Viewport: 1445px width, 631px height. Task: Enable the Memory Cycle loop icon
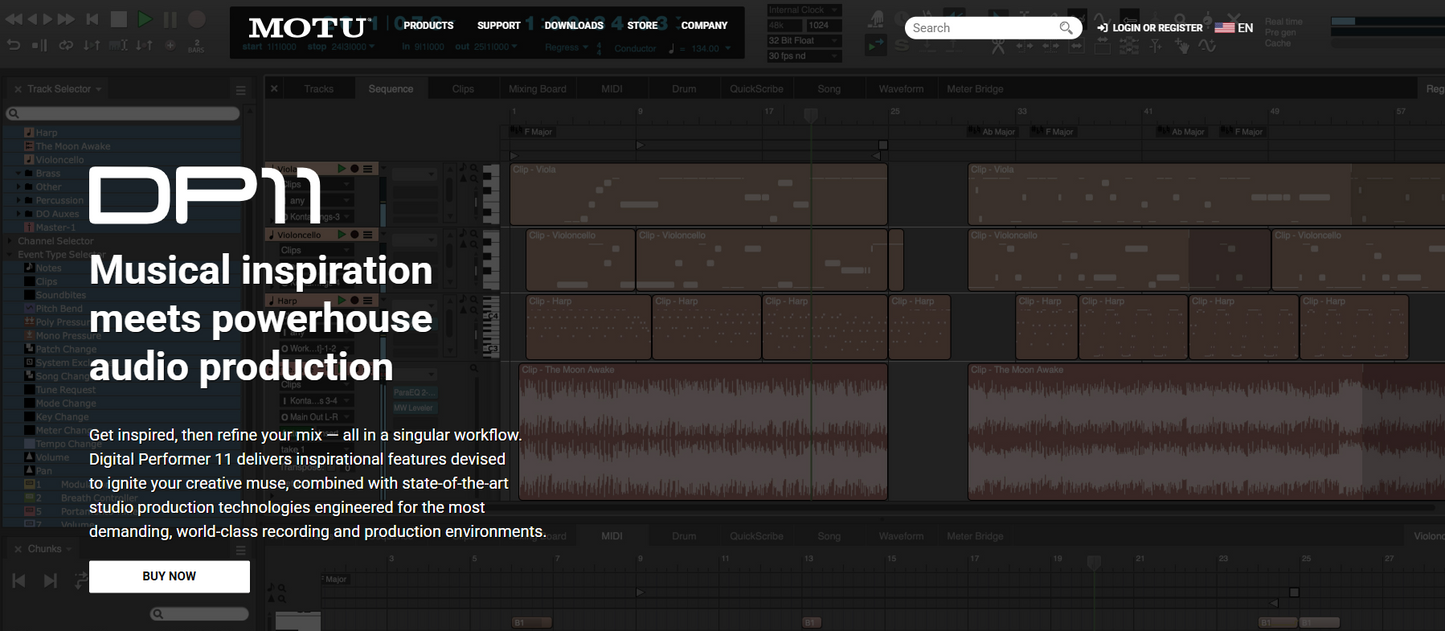tap(66, 44)
